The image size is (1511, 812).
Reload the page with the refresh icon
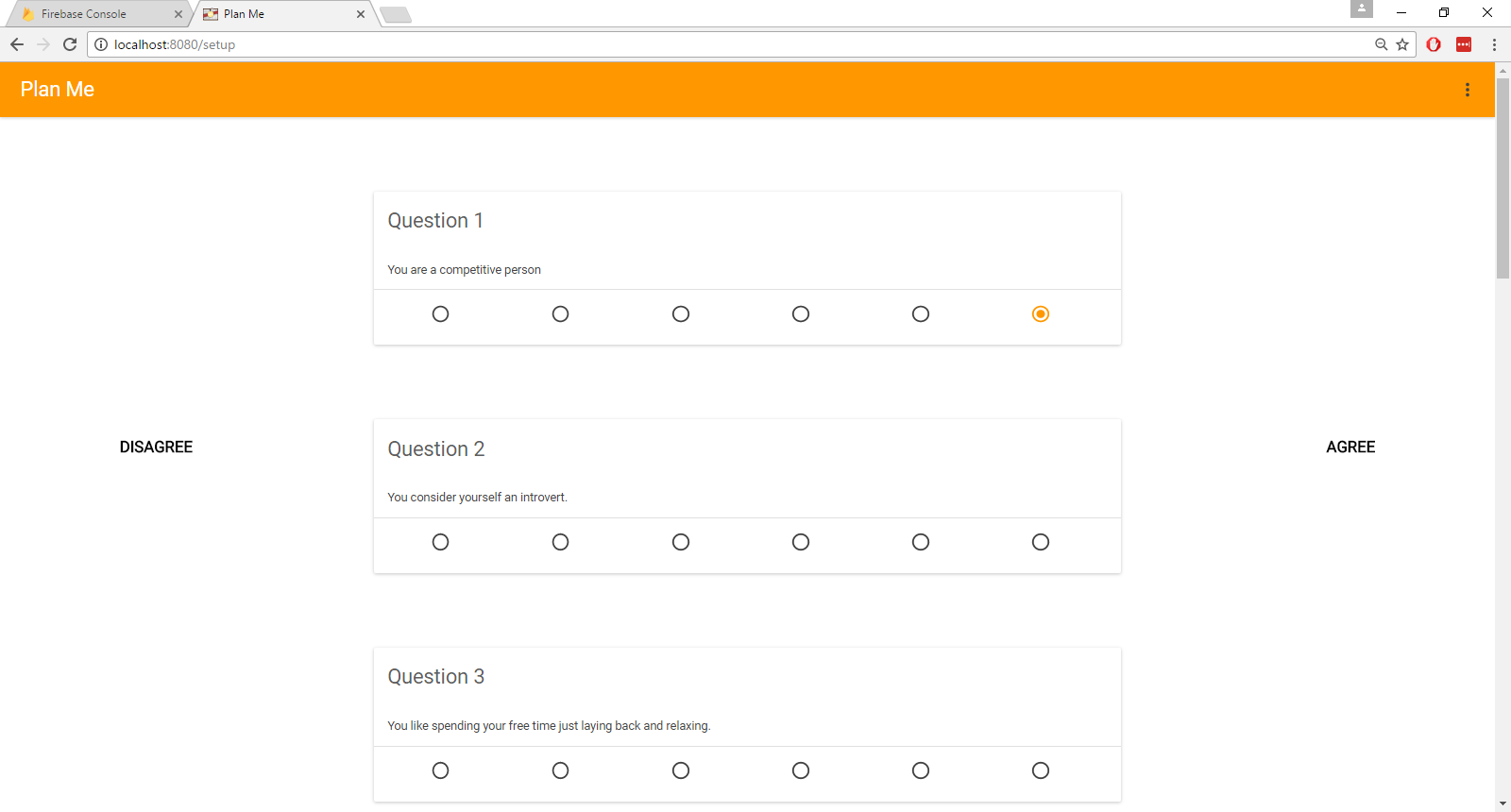70,44
